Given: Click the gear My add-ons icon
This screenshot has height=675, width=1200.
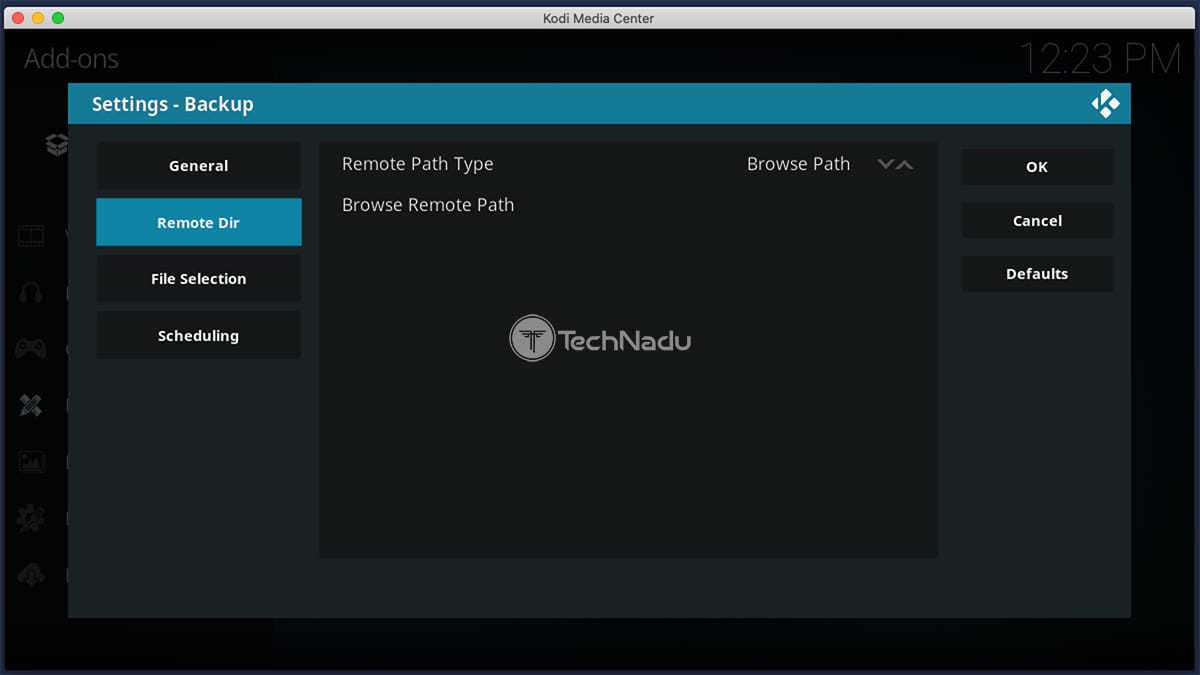Looking at the screenshot, I should [x=31, y=518].
